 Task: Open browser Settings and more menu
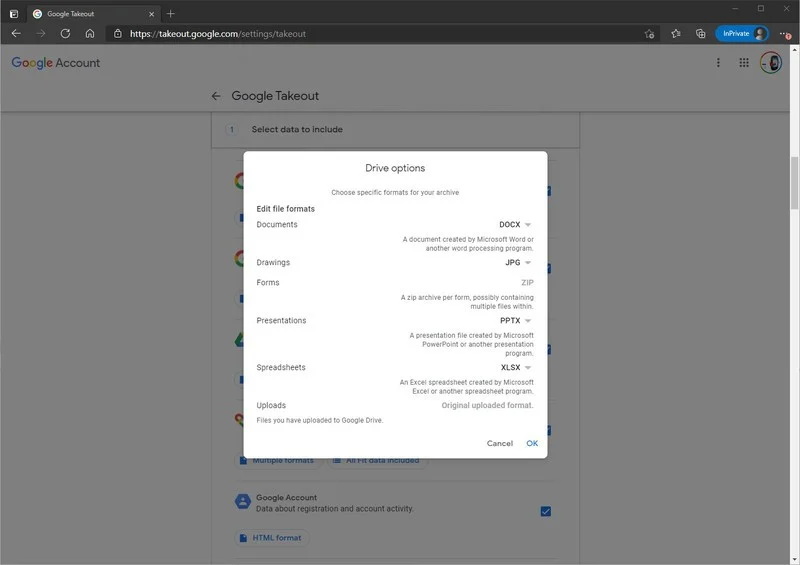[x=785, y=34]
